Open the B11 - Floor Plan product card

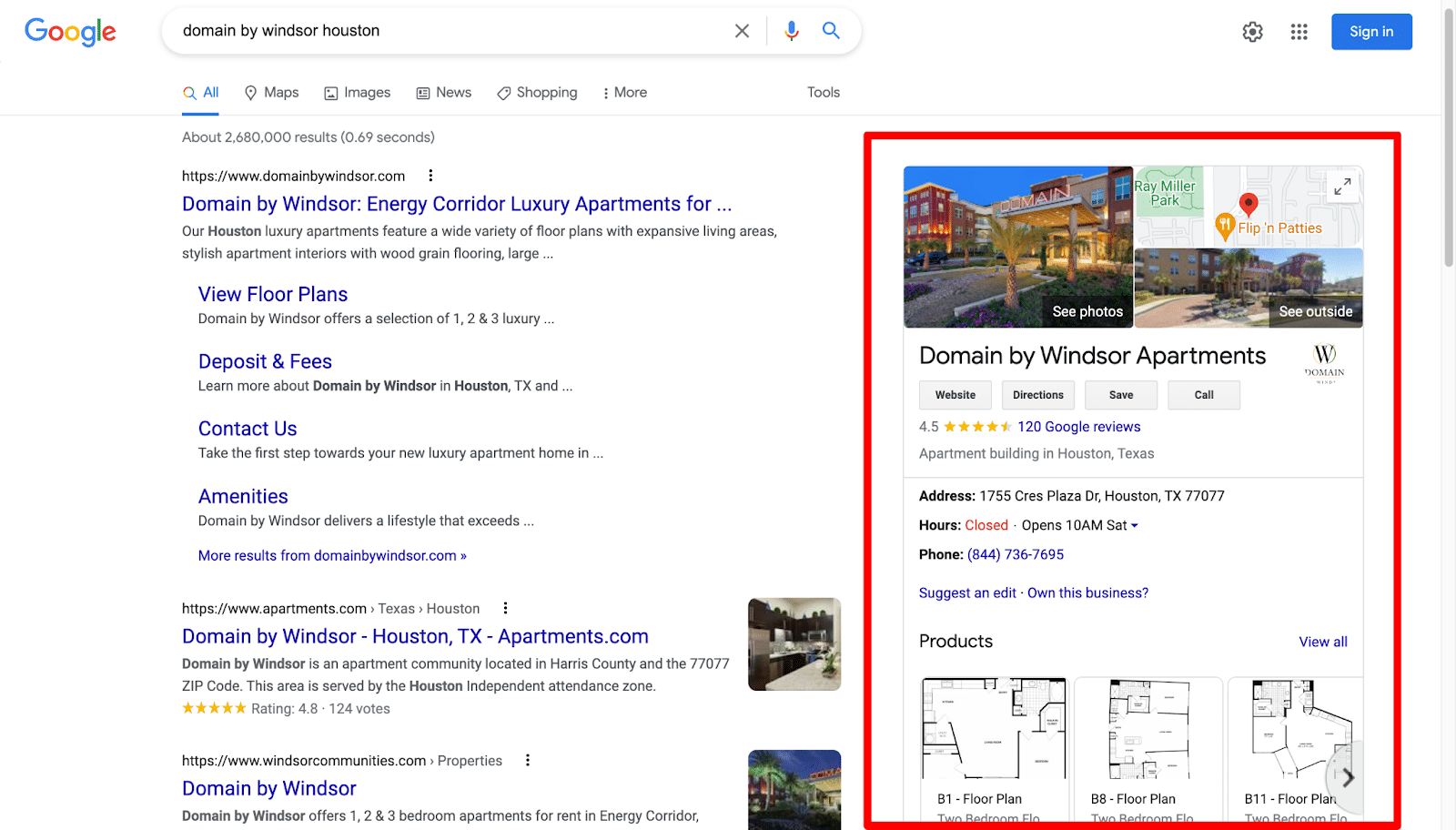tap(1296, 751)
